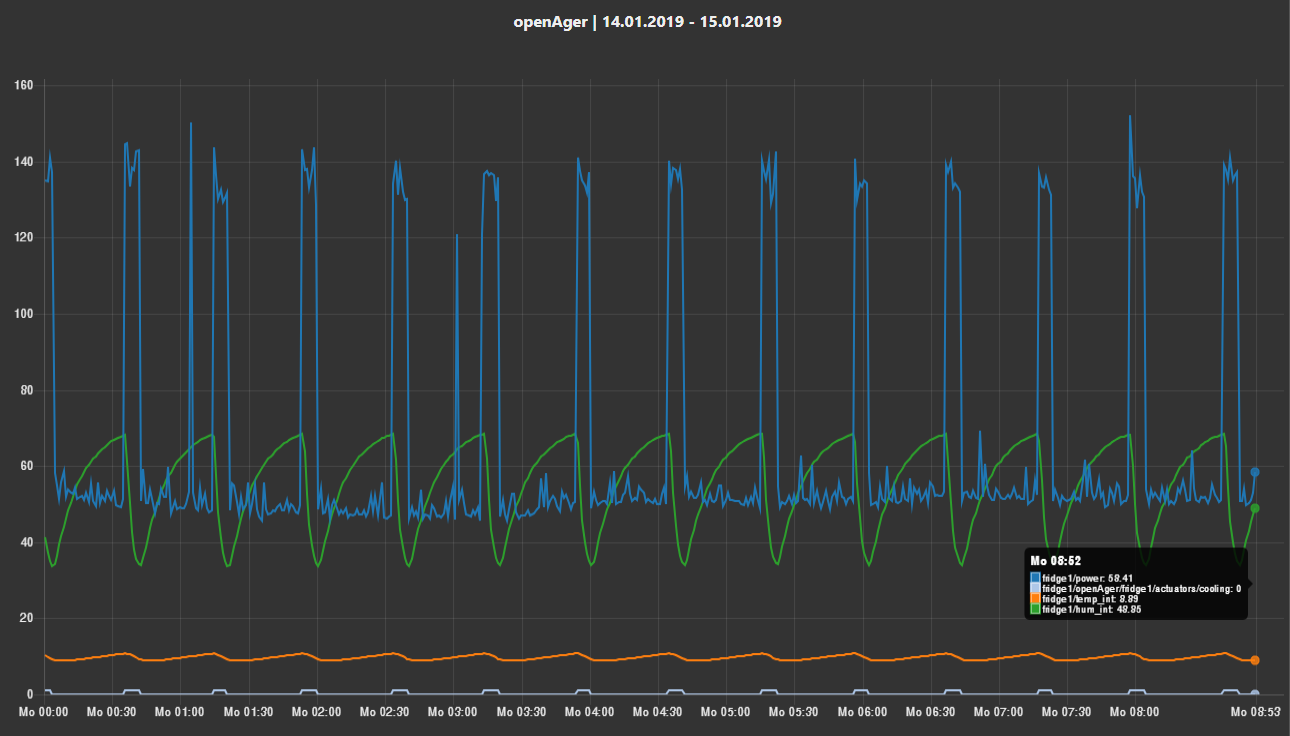Click x-axis label 'Mo 04:30'

point(657,712)
